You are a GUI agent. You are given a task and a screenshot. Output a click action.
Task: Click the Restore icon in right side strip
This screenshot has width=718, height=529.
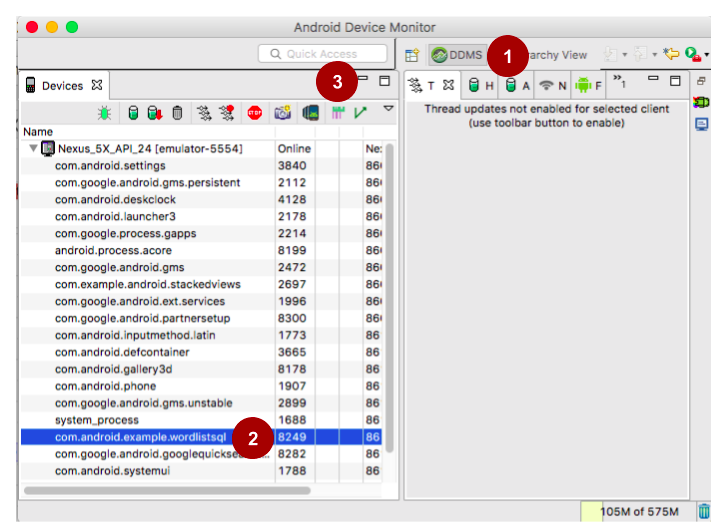701,81
